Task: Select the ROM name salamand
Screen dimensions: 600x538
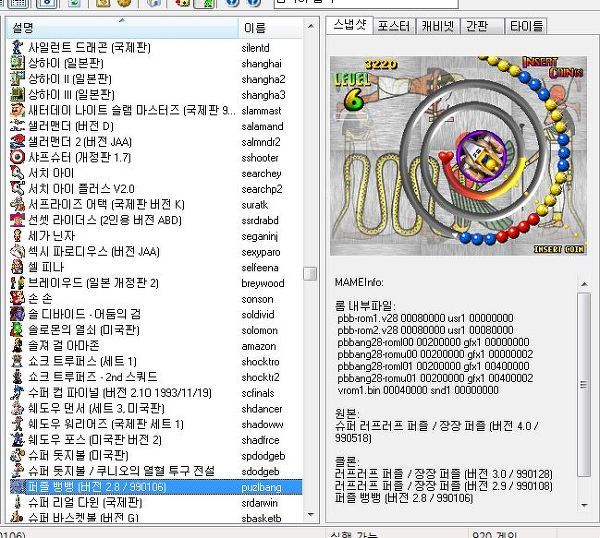Action: (x=262, y=127)
